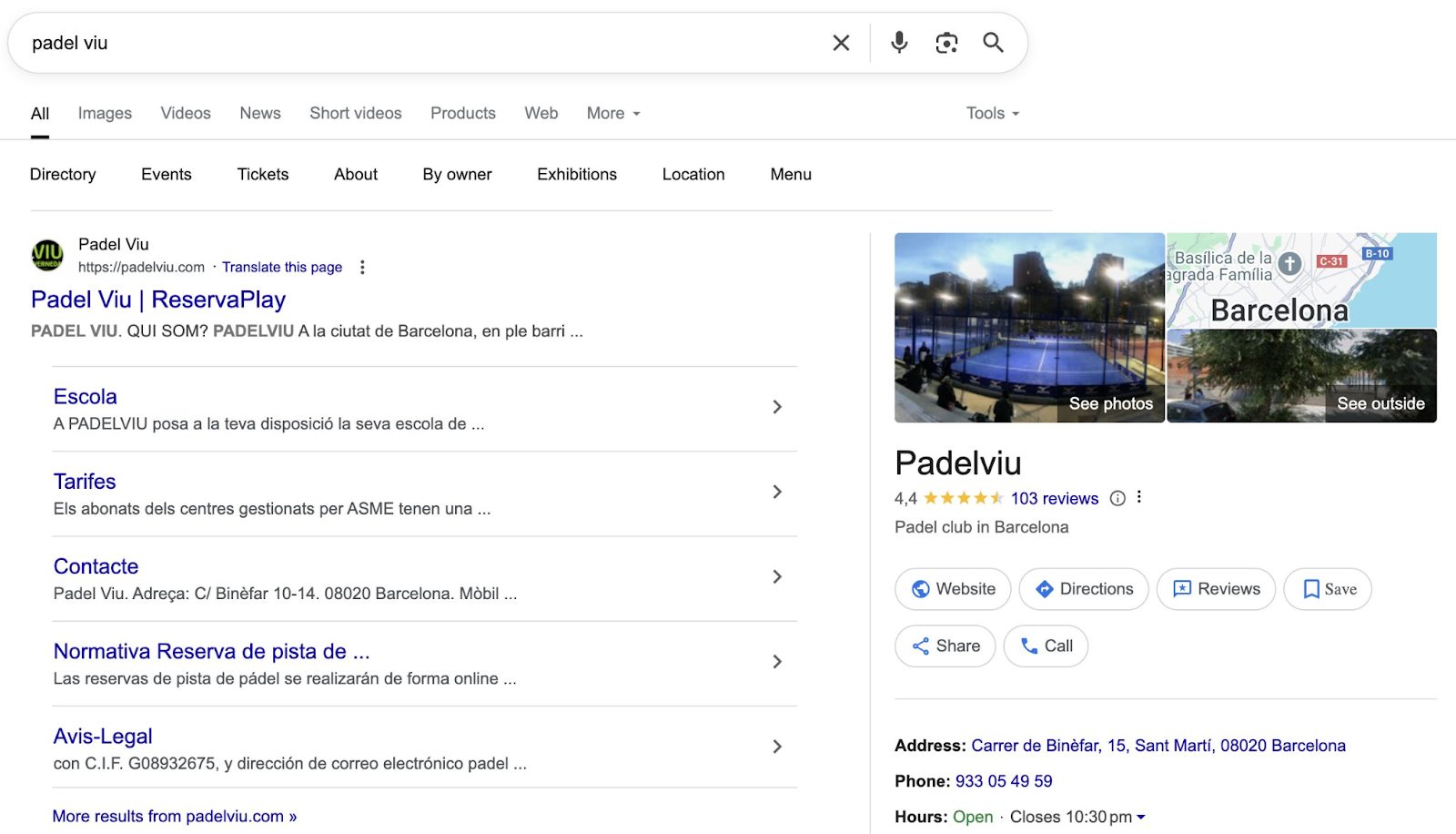Open search by image camera icon
1456x834 pixels.
pos(946,43)
